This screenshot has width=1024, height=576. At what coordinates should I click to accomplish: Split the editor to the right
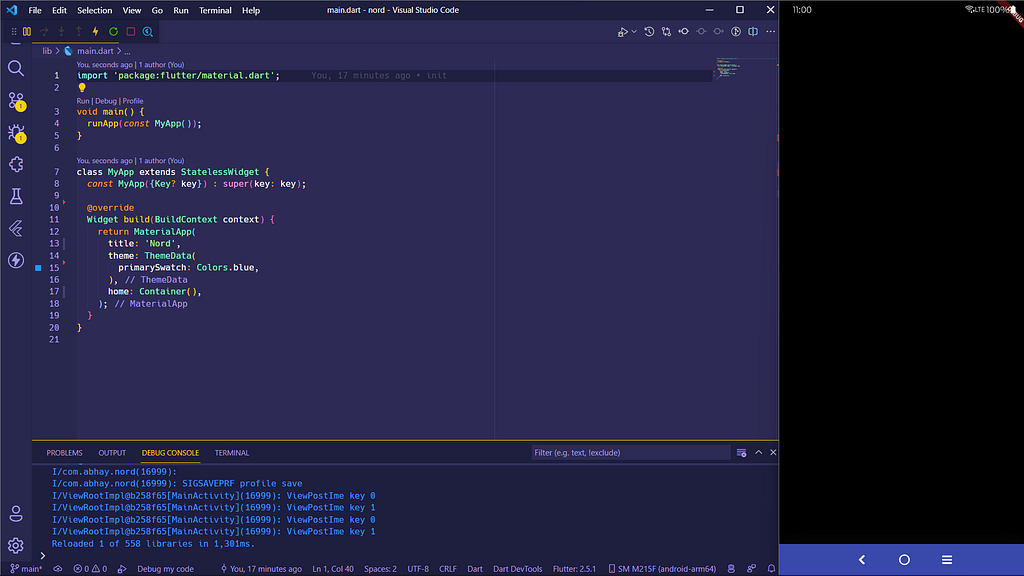click(753, 31)
